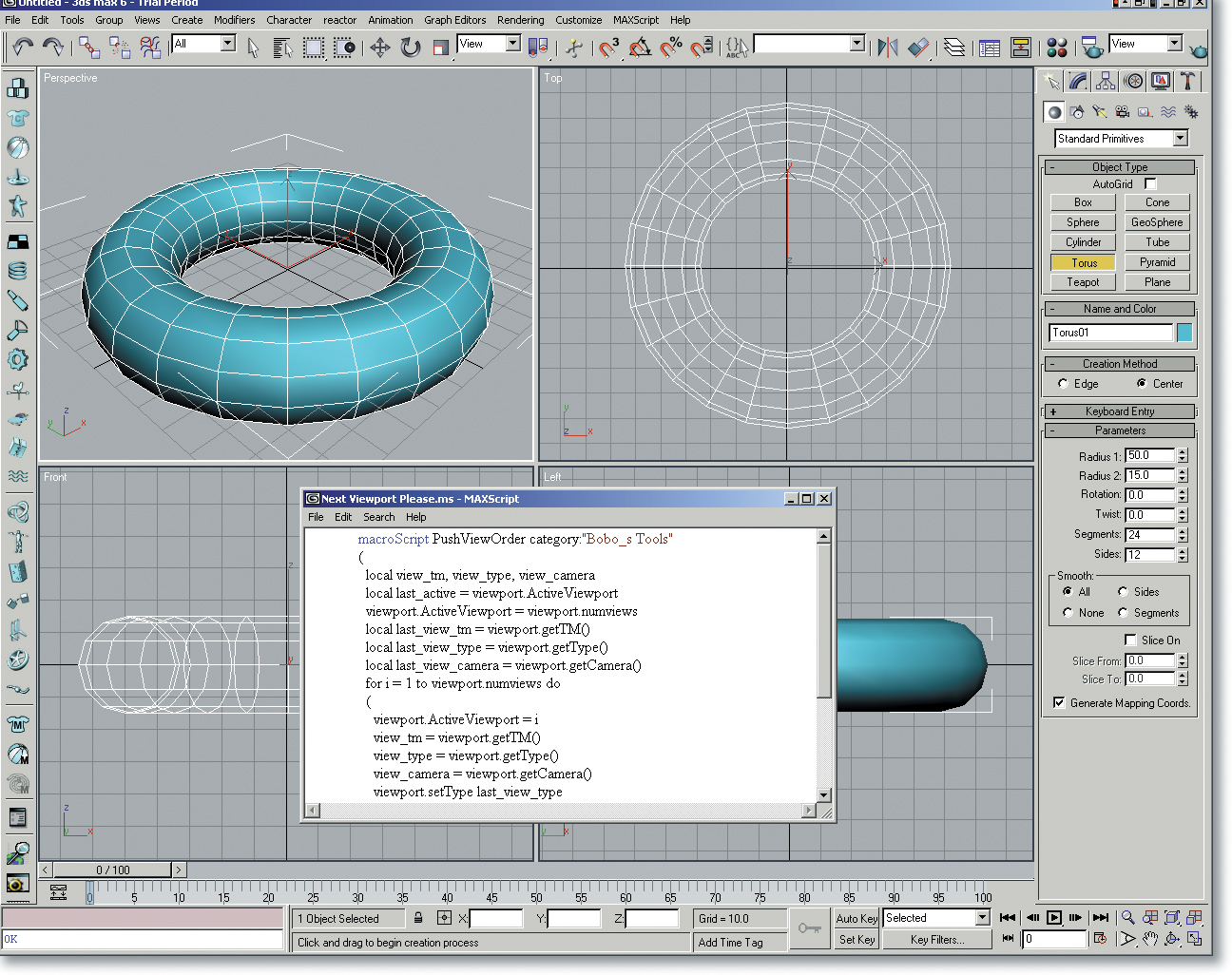Collapse the Object Type rollout
Viewport: 1232px width, 975px height.
tap(1120, 167)
